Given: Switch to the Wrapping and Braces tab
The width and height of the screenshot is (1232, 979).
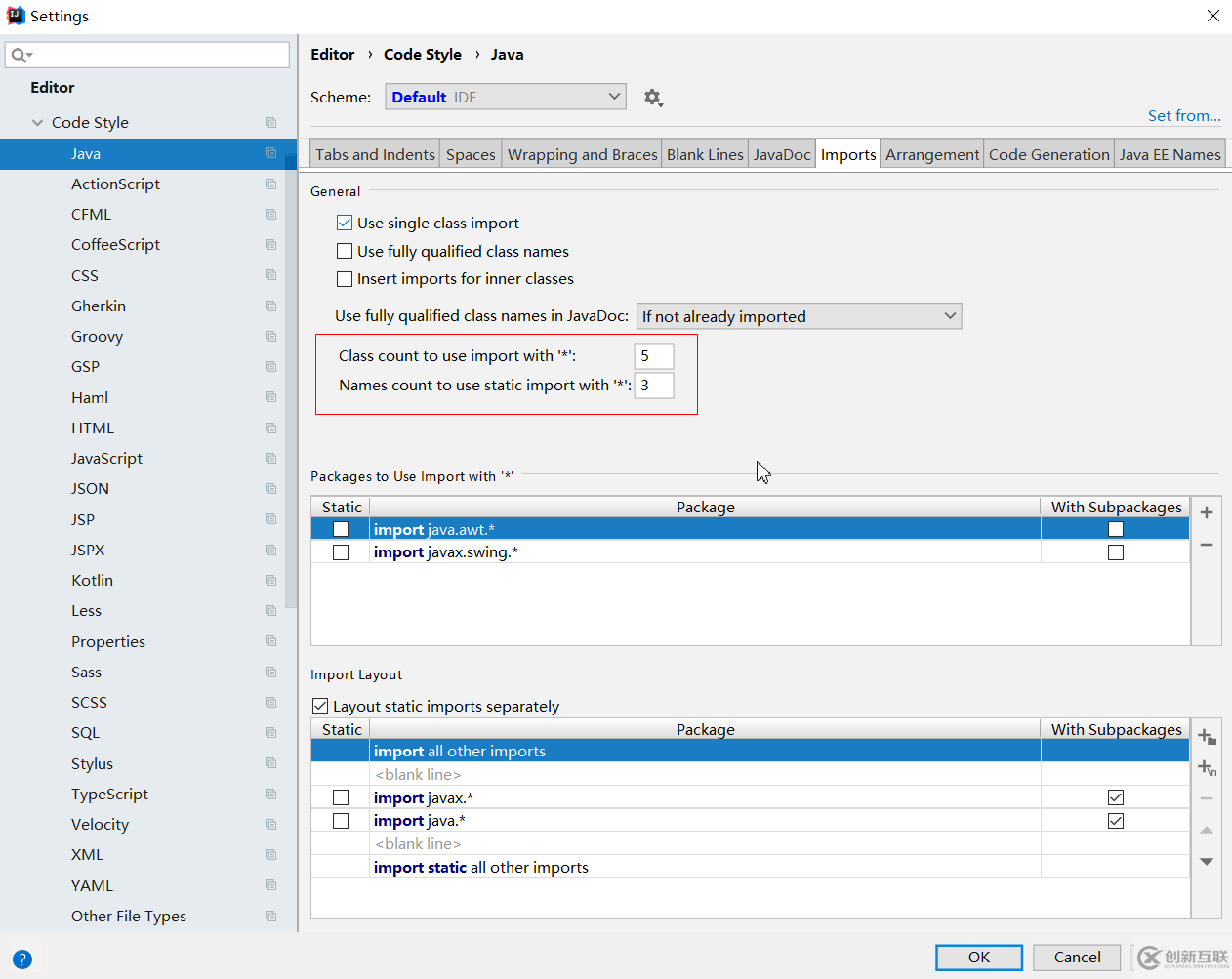Looking at the screenshot, I should pos(582,154).
